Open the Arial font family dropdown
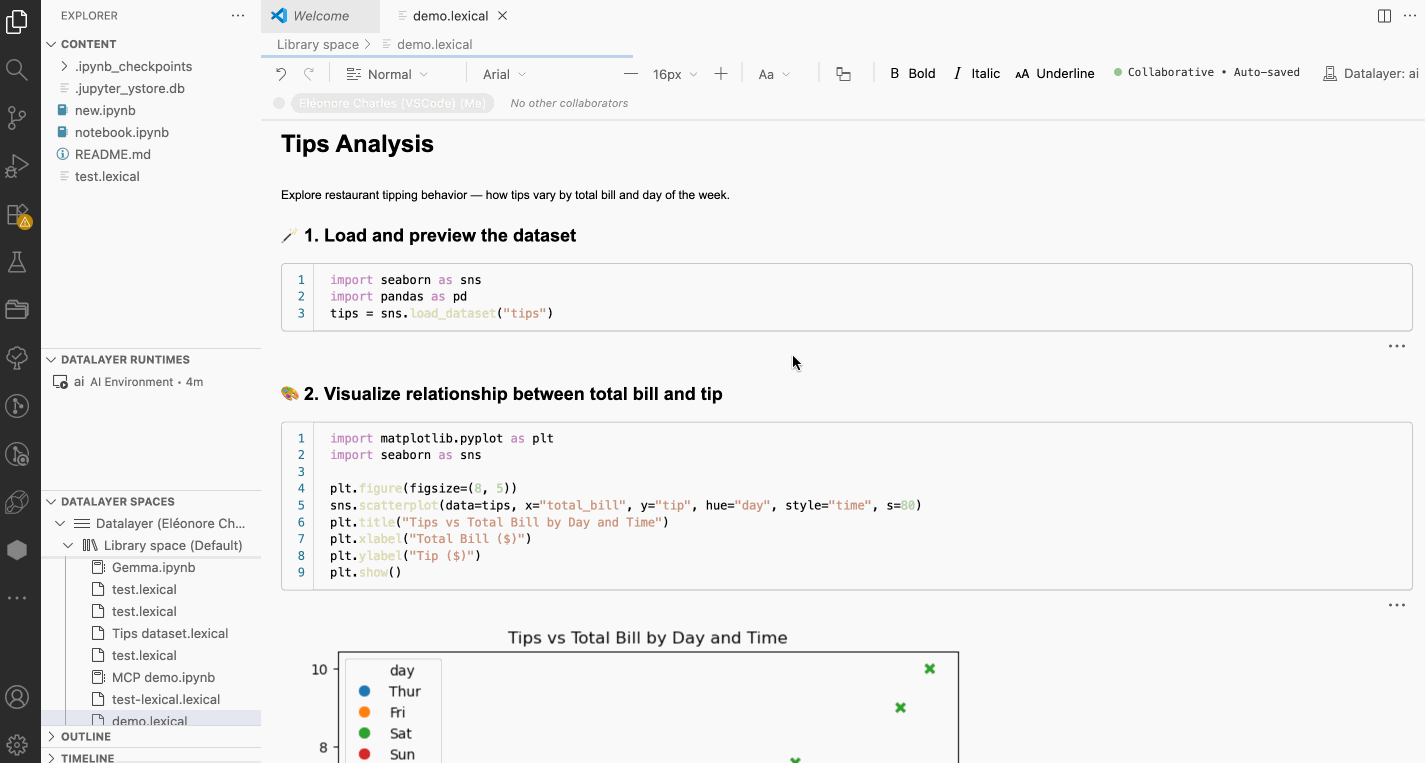 [504, 73]
